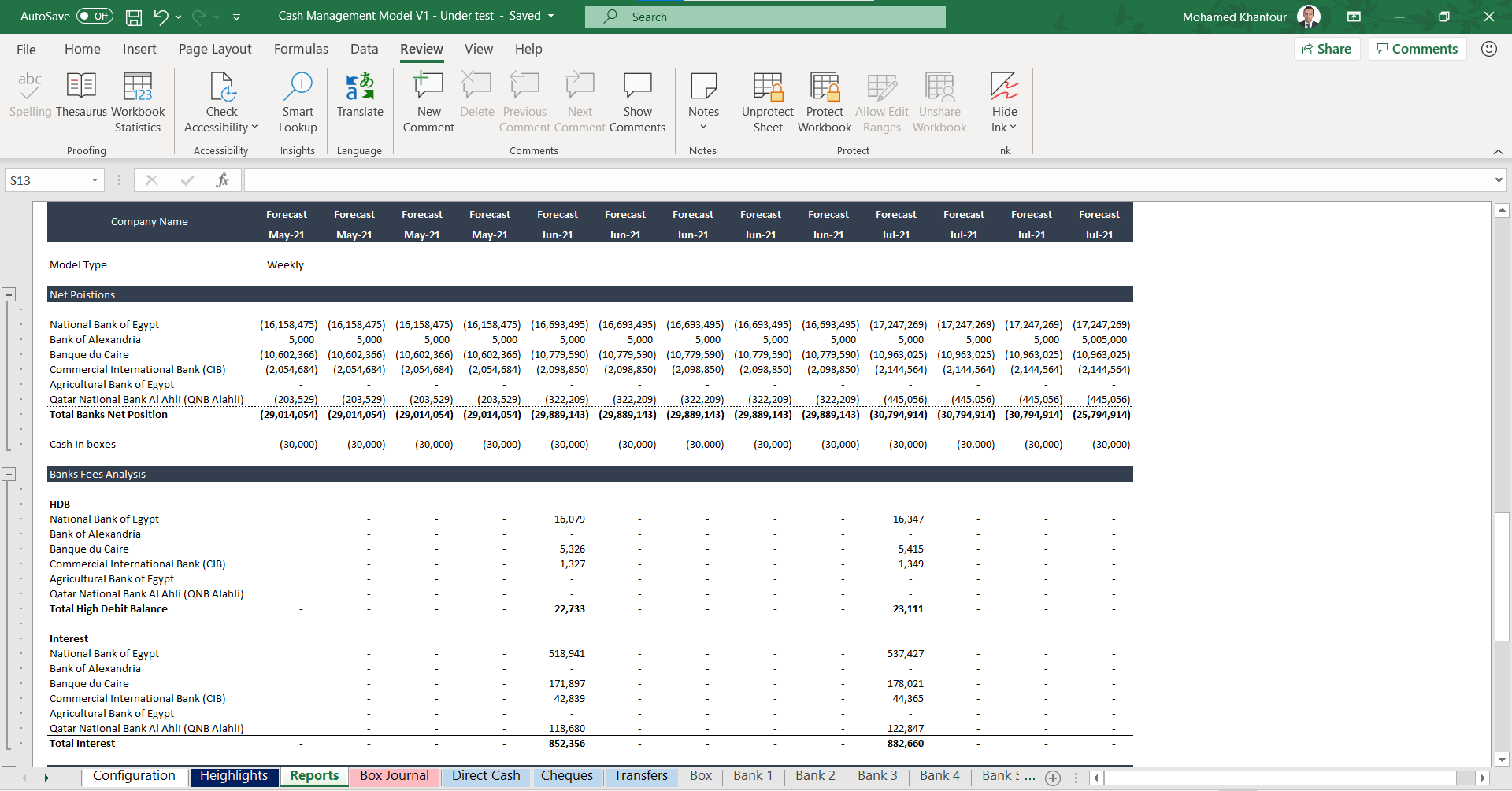This screenshot has height=791, width=1512.
Task: Open the Hide Ink options
Action: tap(1004, 102)
